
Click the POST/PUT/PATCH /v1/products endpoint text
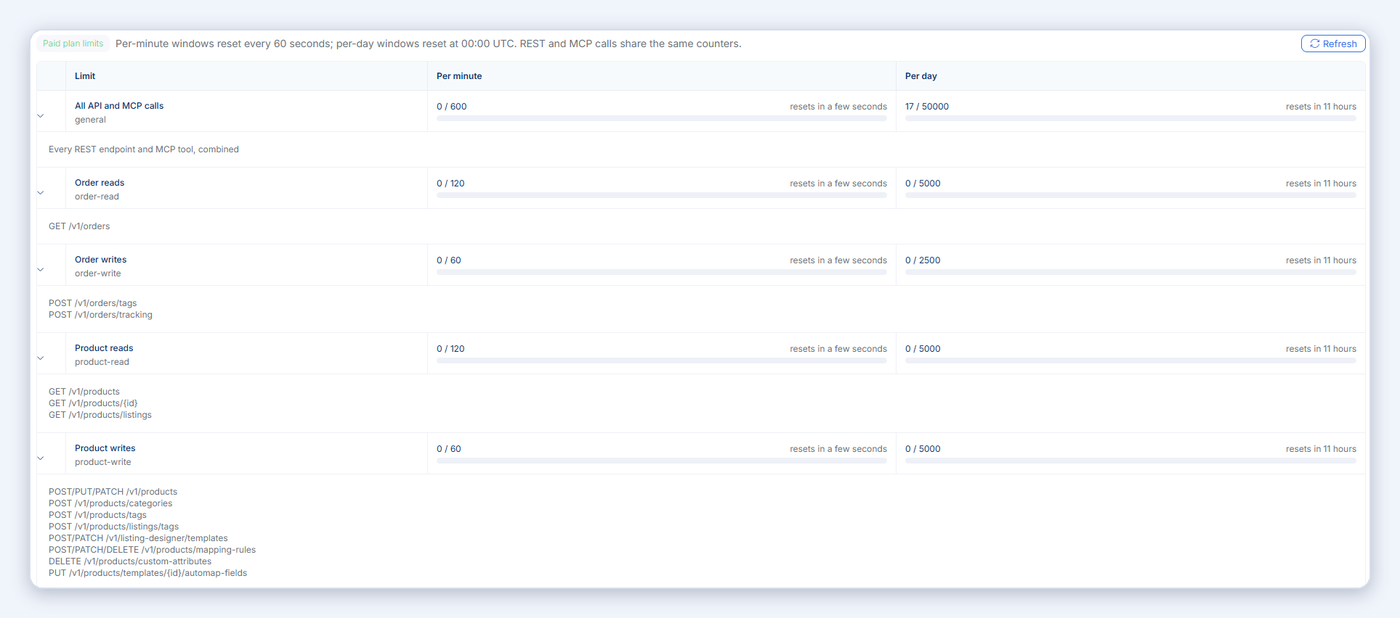[113, 491]
